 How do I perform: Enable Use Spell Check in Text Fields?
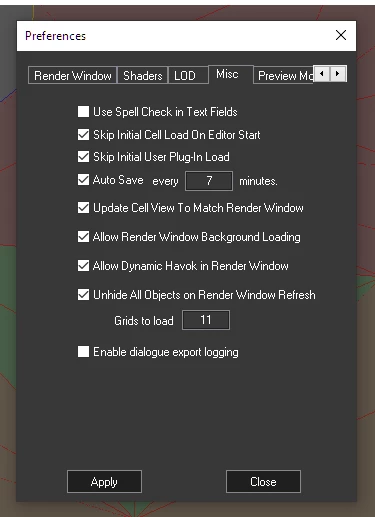83,112
